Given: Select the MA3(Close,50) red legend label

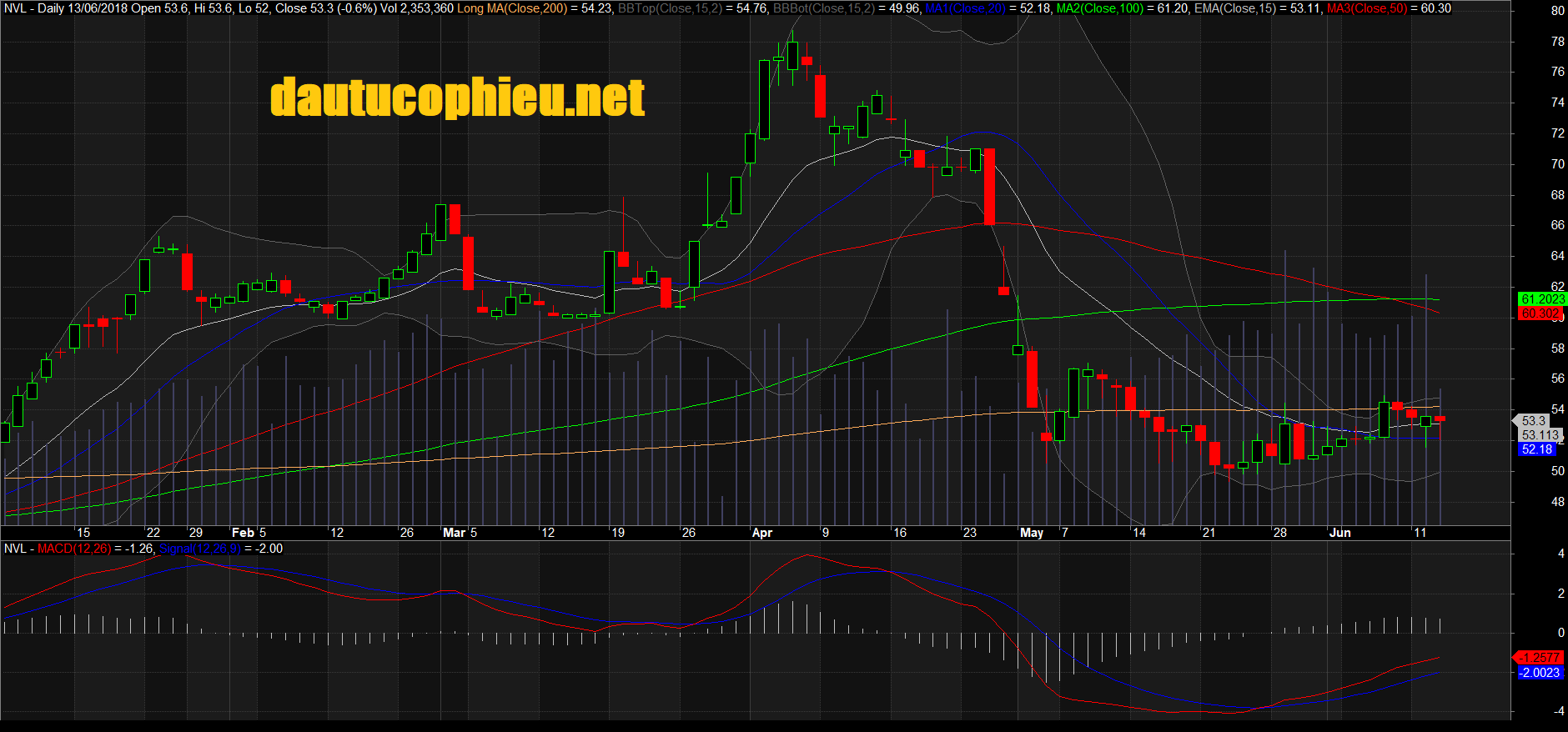Looking at the screenshot, I should click(x=1365, y=8).
